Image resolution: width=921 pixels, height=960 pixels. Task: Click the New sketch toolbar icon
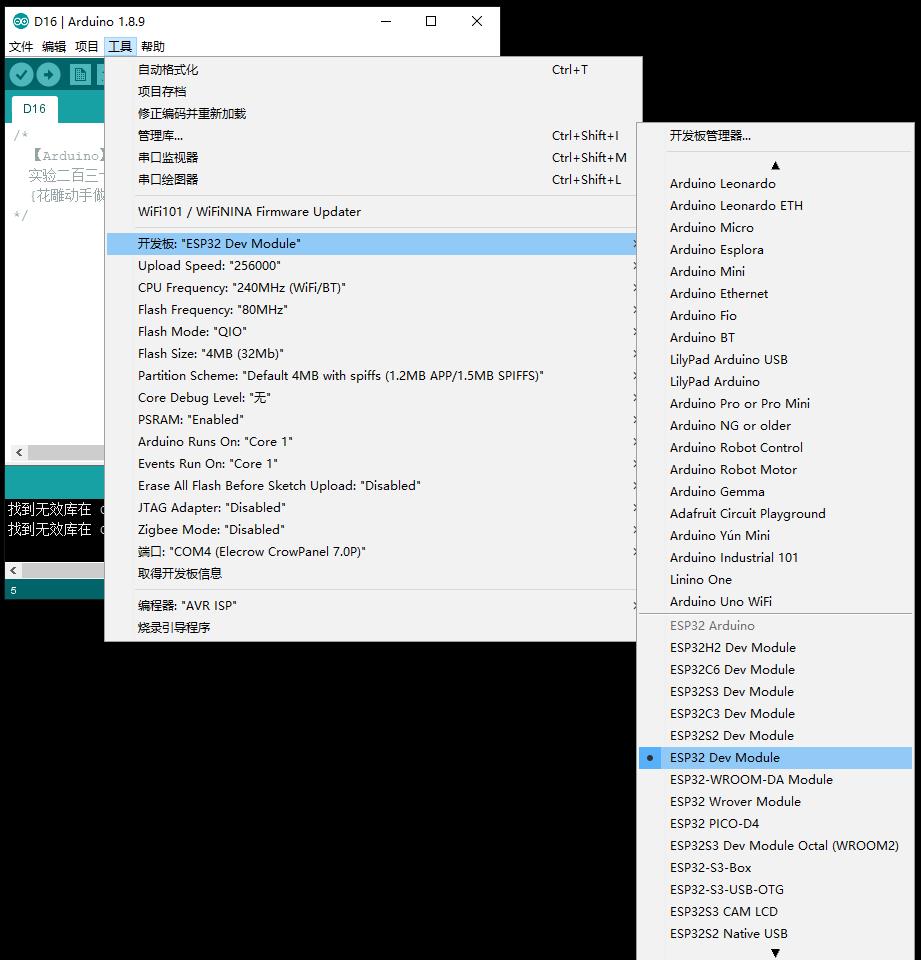(x=80, y=75)
